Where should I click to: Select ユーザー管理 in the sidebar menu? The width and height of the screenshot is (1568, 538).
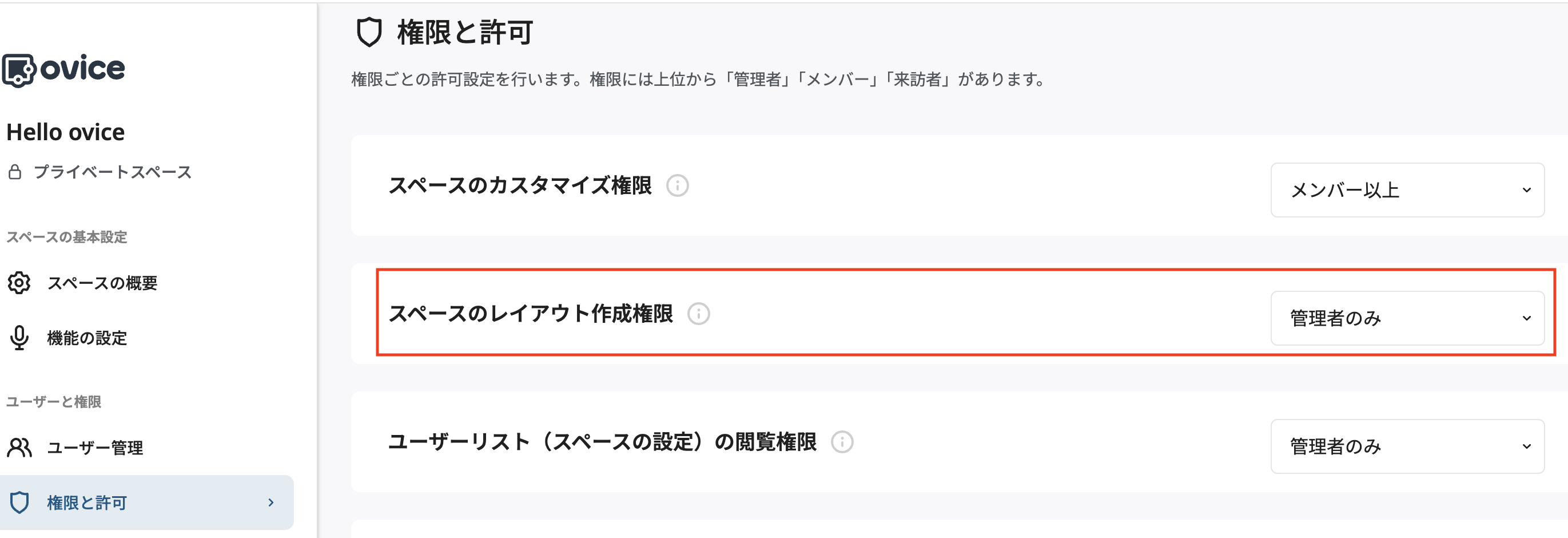click(95, 448)
